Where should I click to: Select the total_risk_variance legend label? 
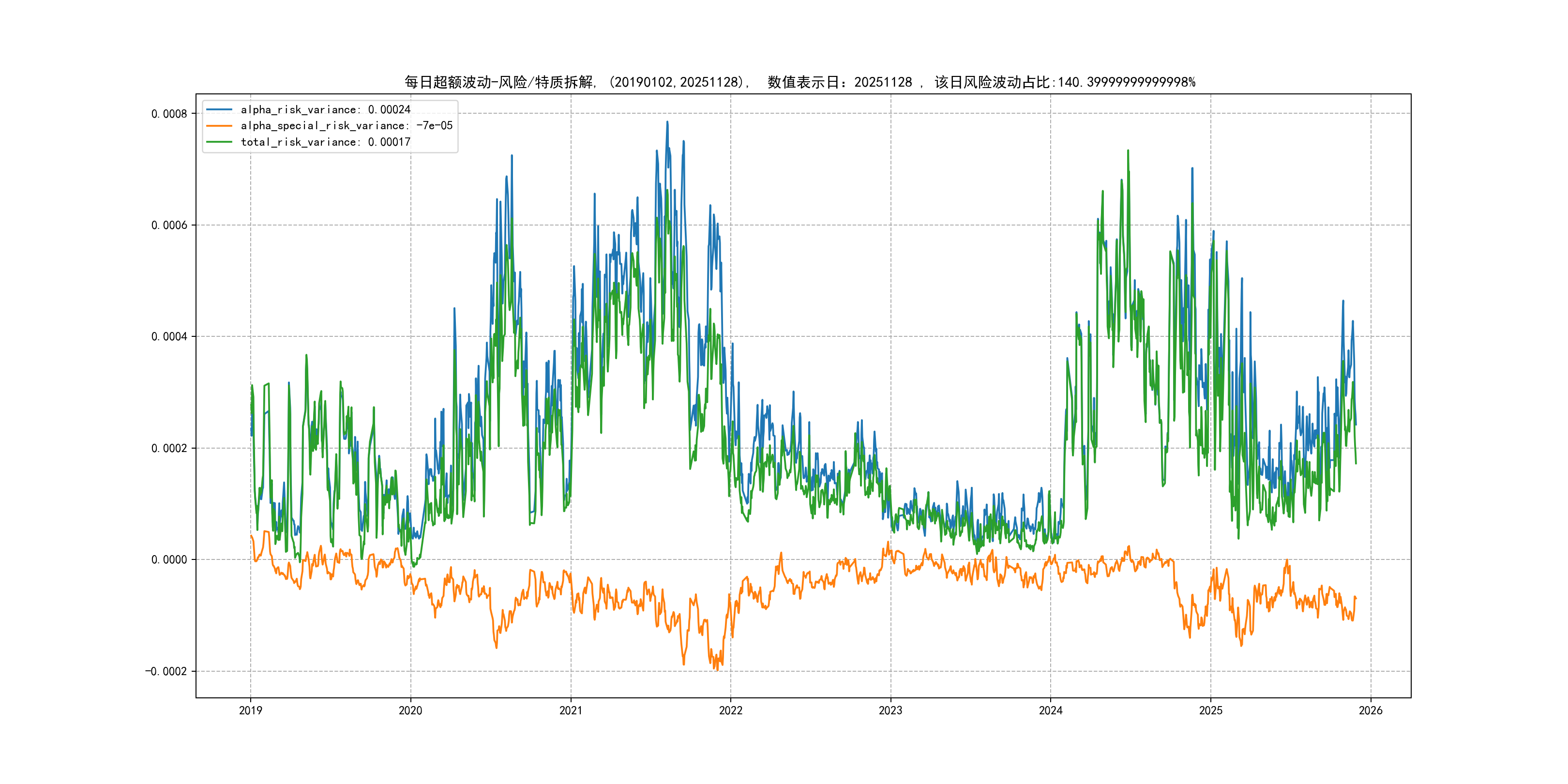[x=325, y=142]
